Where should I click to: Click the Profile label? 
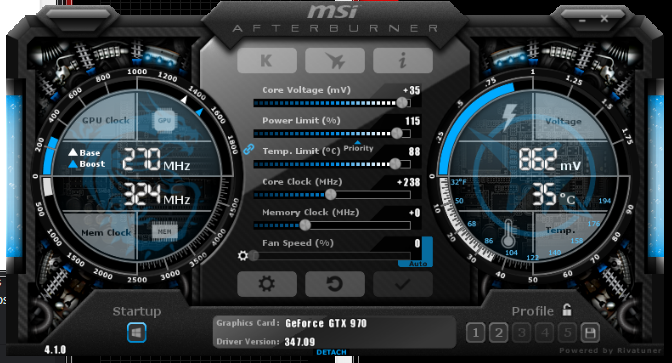[533, 311]
